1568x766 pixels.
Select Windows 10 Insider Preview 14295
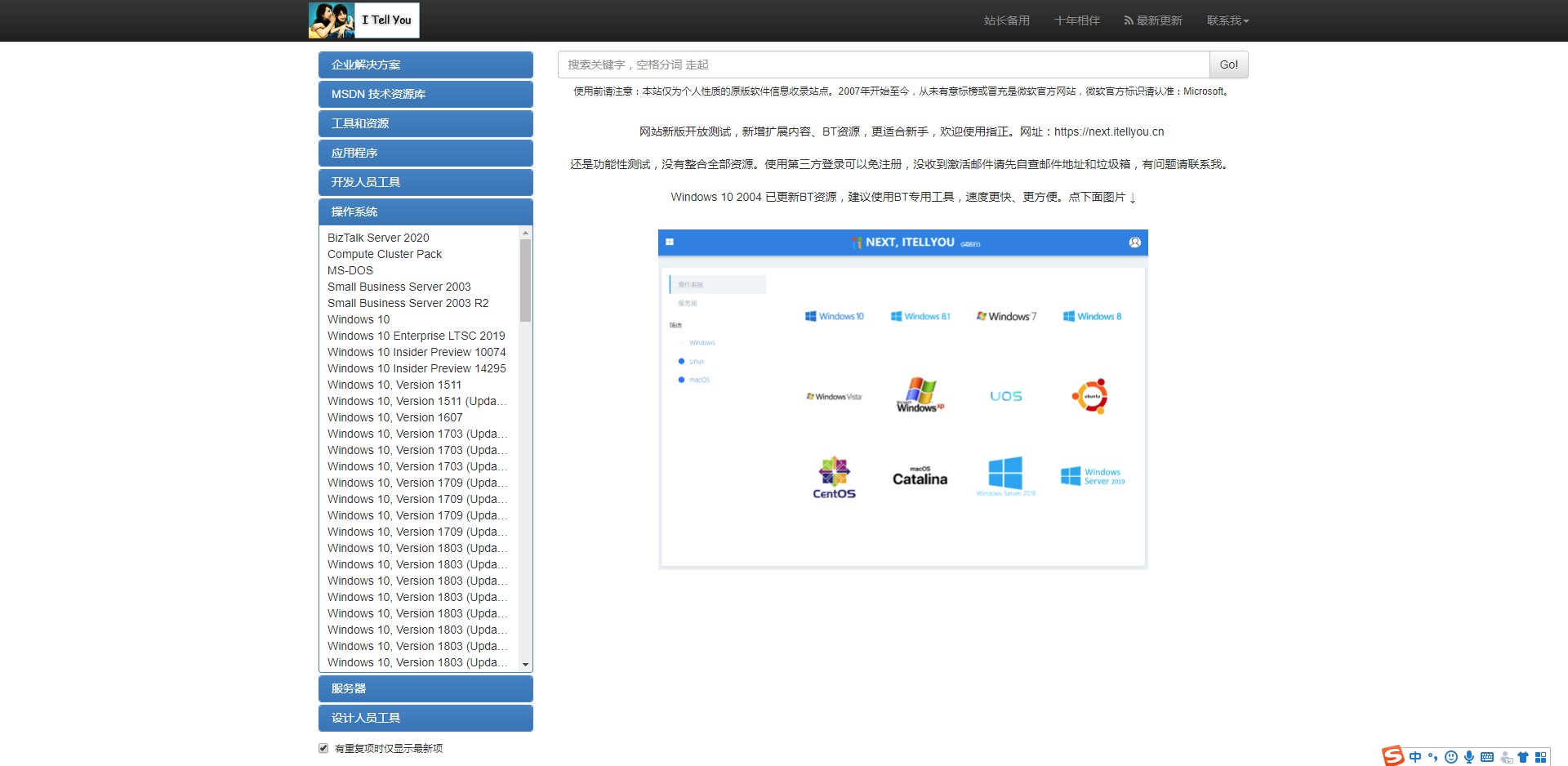(x=416, y=368)
